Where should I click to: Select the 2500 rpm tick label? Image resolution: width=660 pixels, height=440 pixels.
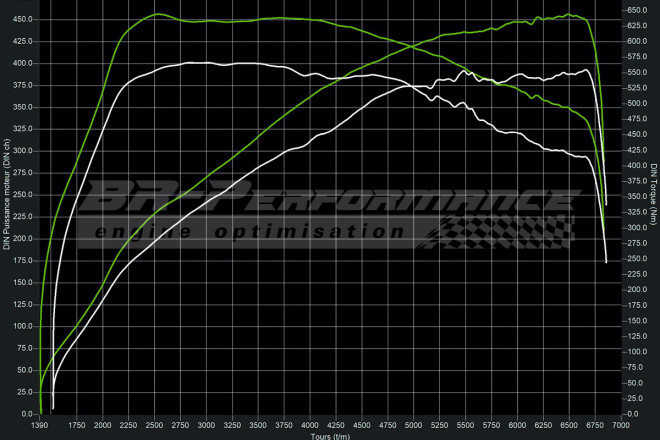click(x=154, y=425)
